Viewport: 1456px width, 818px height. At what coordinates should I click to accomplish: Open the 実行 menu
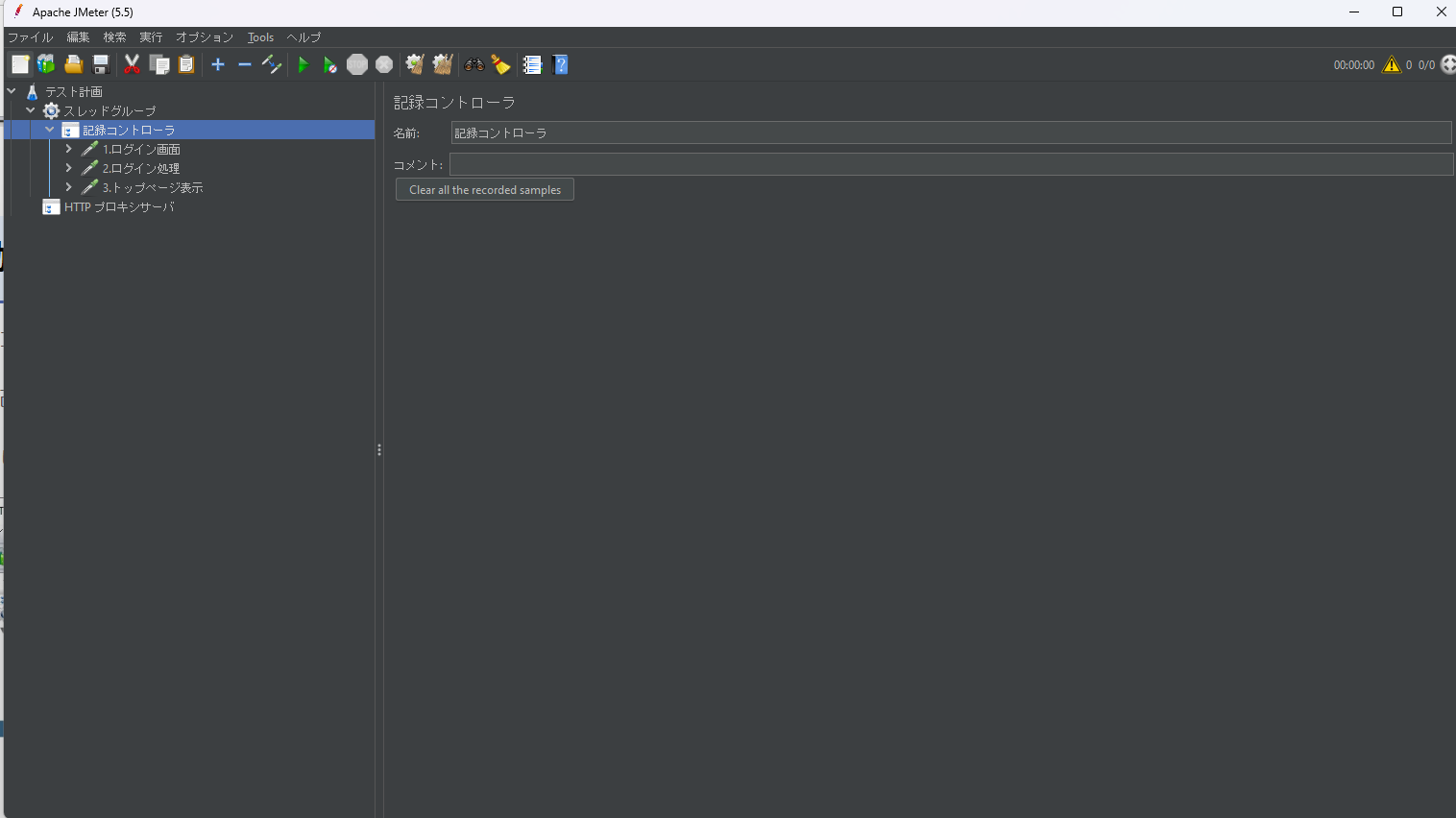pos(151,37)
